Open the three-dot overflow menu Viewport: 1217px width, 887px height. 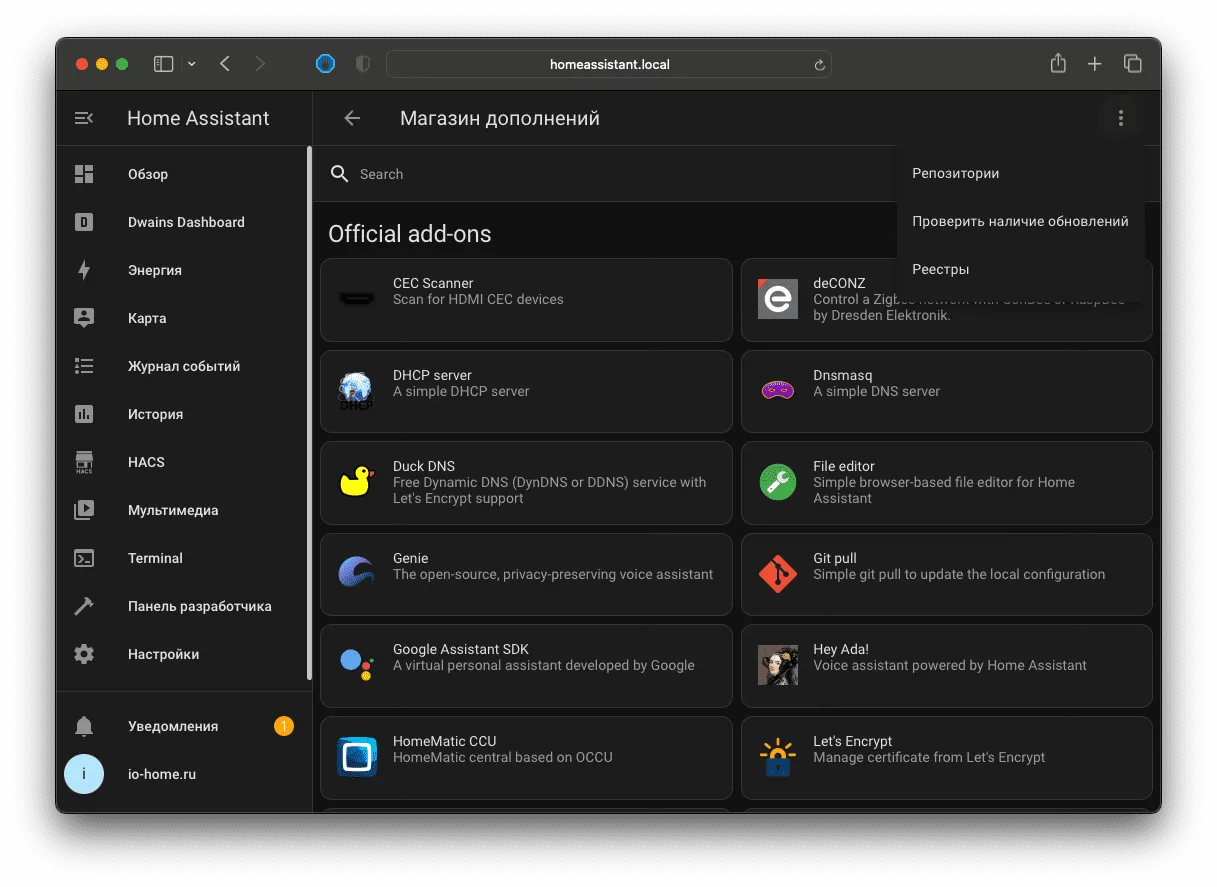1120,118
